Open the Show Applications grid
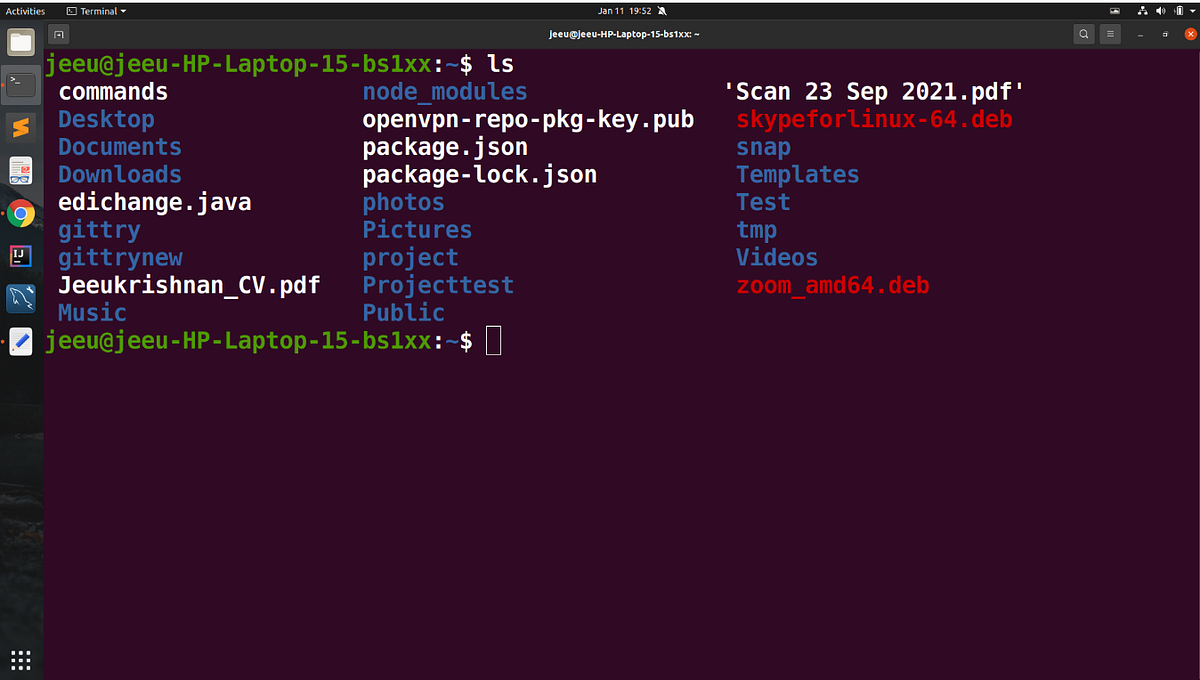Image resolution: width=1200 pixels, height=680 pixels. pos(20,660)
